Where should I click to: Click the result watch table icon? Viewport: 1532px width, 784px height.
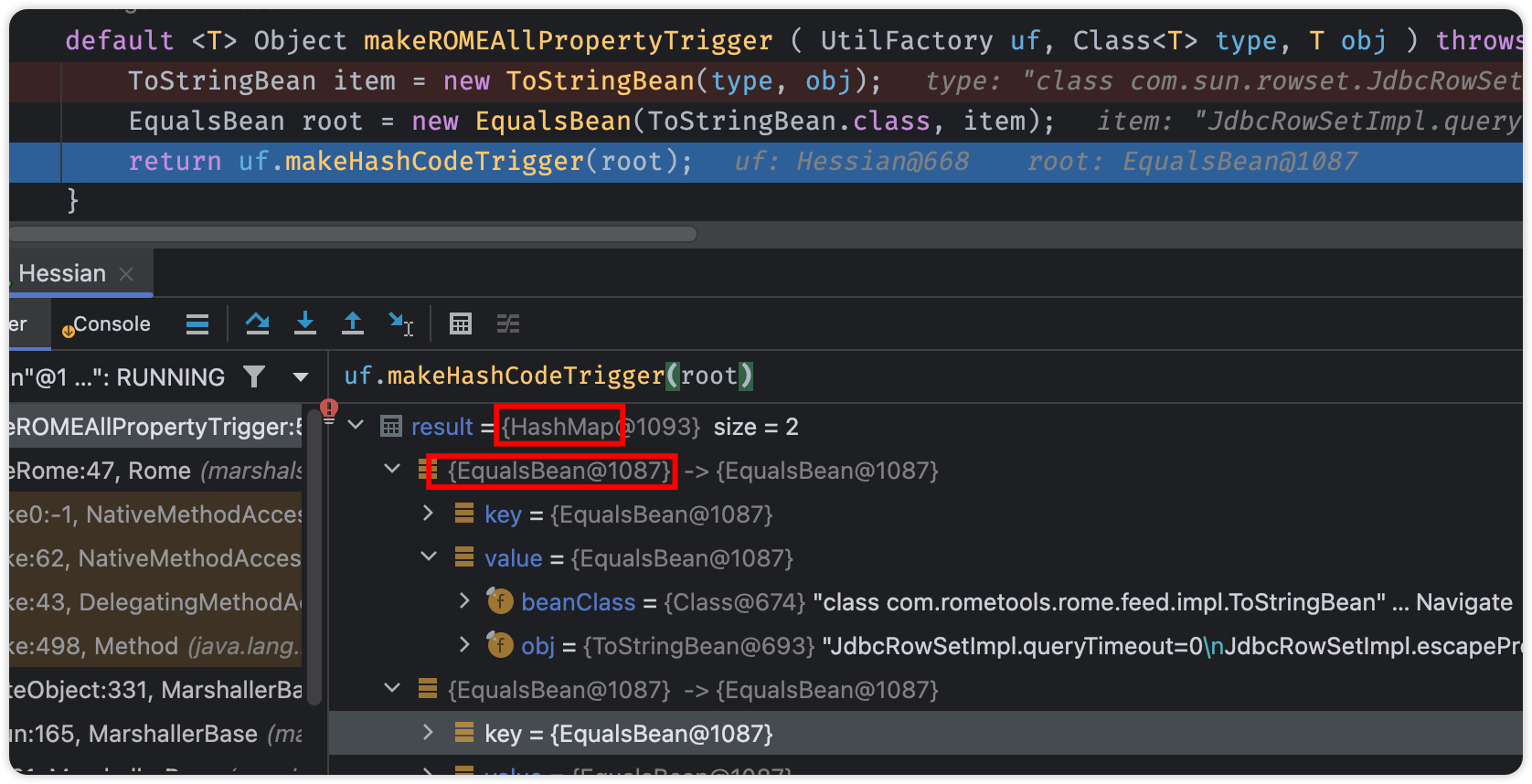[x=391, y=426]
